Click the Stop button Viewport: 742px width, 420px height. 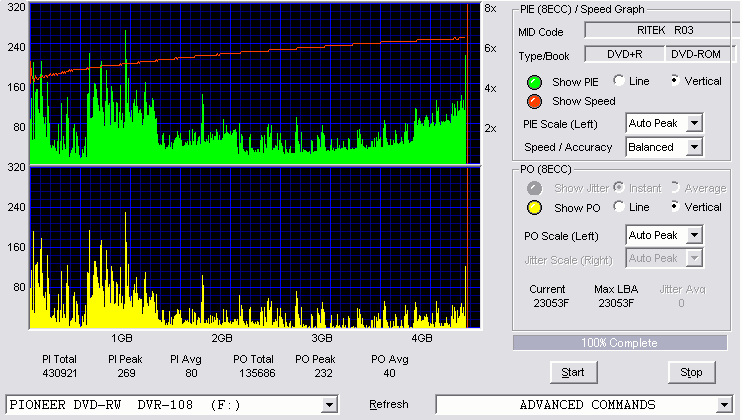pyautogui.click(x=691, y=373)
